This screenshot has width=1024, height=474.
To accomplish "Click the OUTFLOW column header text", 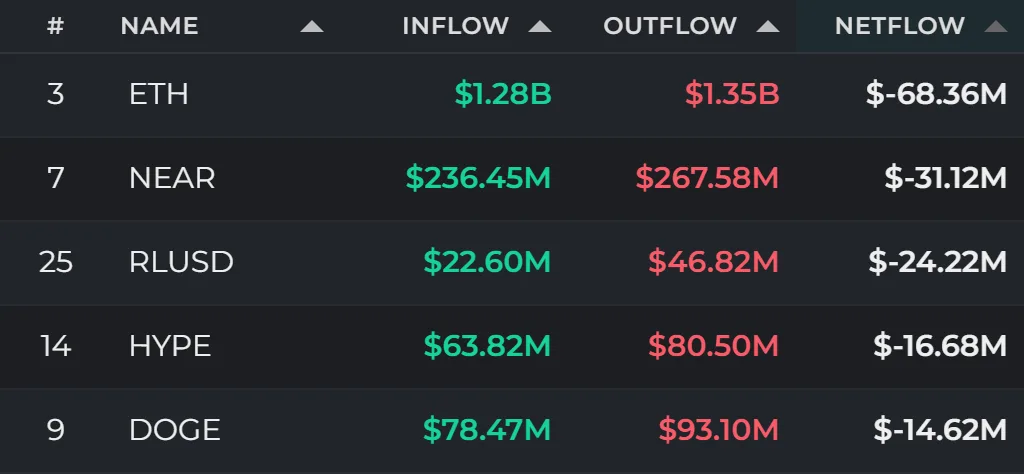I will pos(670,26).
